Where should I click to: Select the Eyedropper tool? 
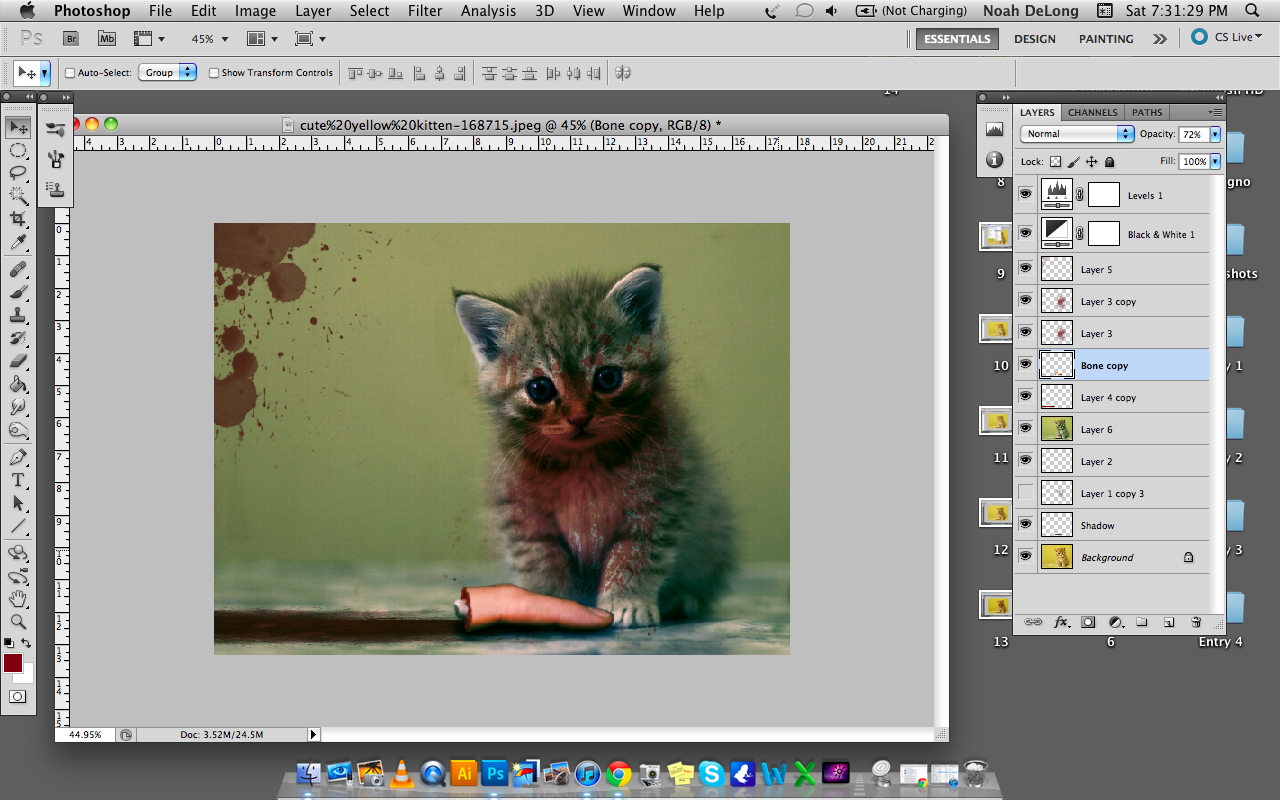18,242
